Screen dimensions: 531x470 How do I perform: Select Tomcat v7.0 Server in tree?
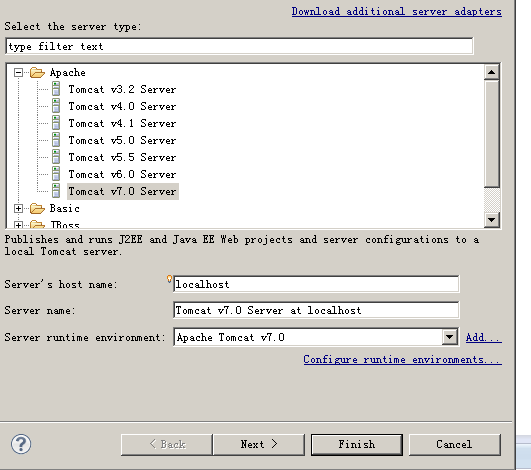[x=123, y=191]
